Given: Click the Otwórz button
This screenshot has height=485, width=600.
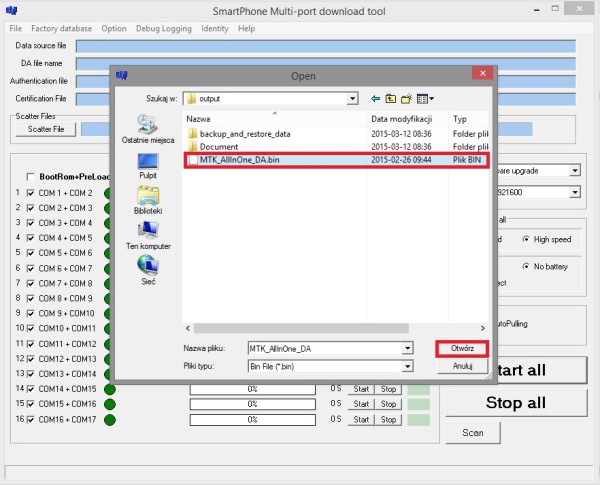Looking at the screenshot, I should [x=462, y=348].
